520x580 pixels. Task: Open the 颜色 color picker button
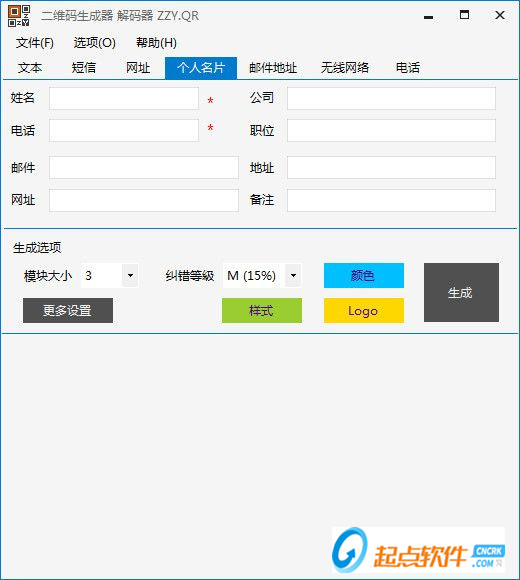364,276
